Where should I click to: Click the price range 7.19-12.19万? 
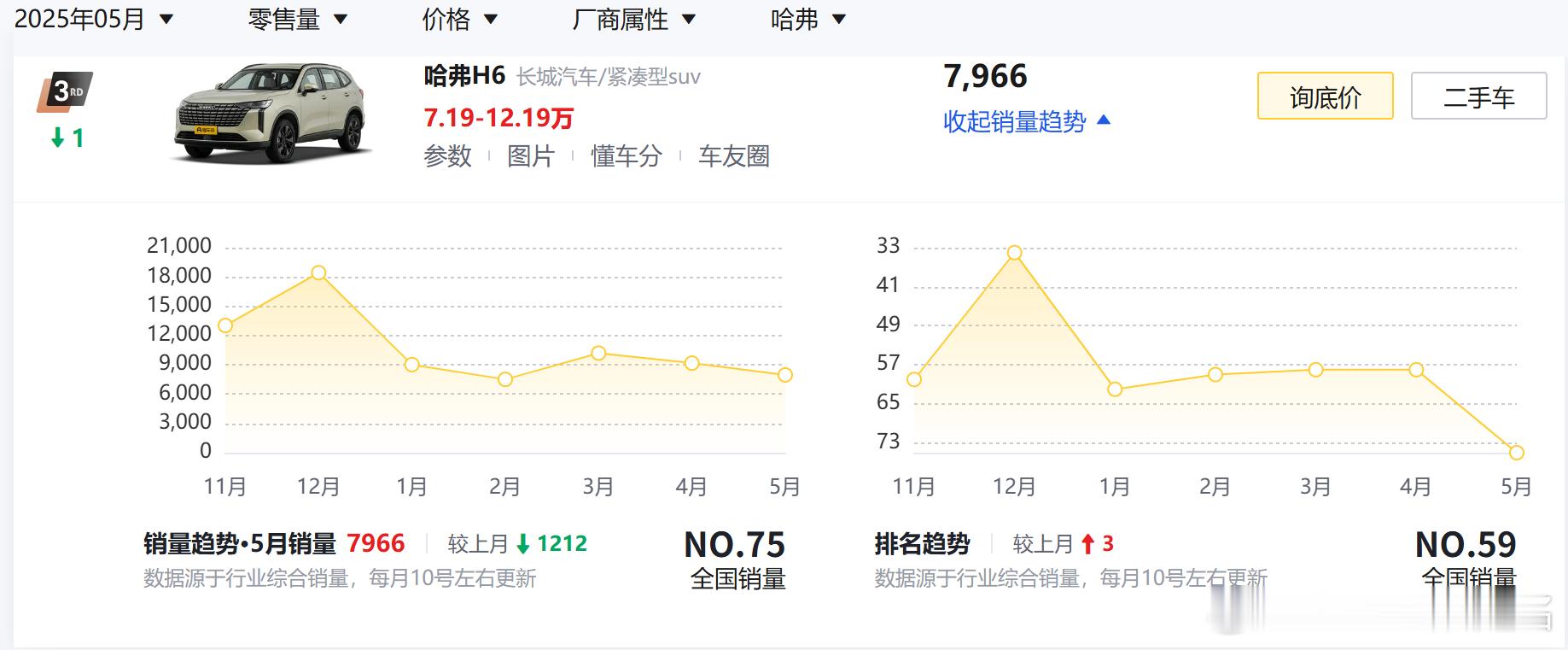pyautogui.click(x=498, y=117)
